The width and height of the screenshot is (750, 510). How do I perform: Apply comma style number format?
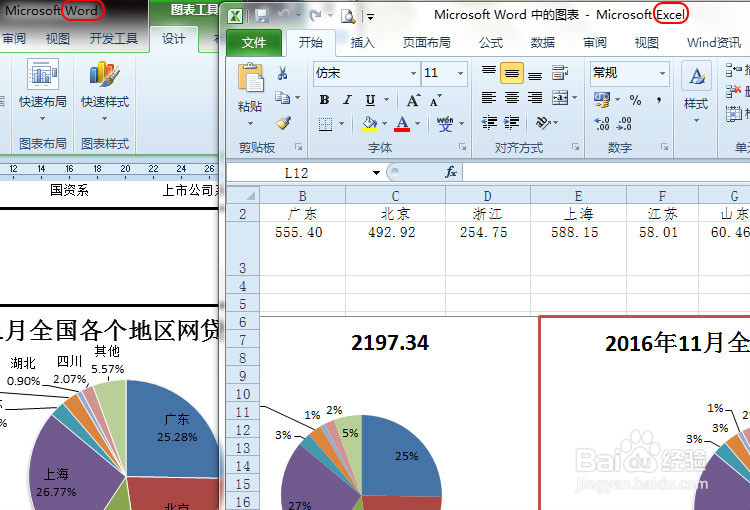coord(659,100)
